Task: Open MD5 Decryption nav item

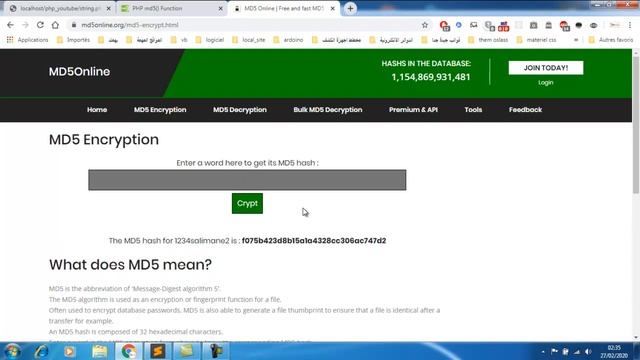Action: [x=240, y=110]
